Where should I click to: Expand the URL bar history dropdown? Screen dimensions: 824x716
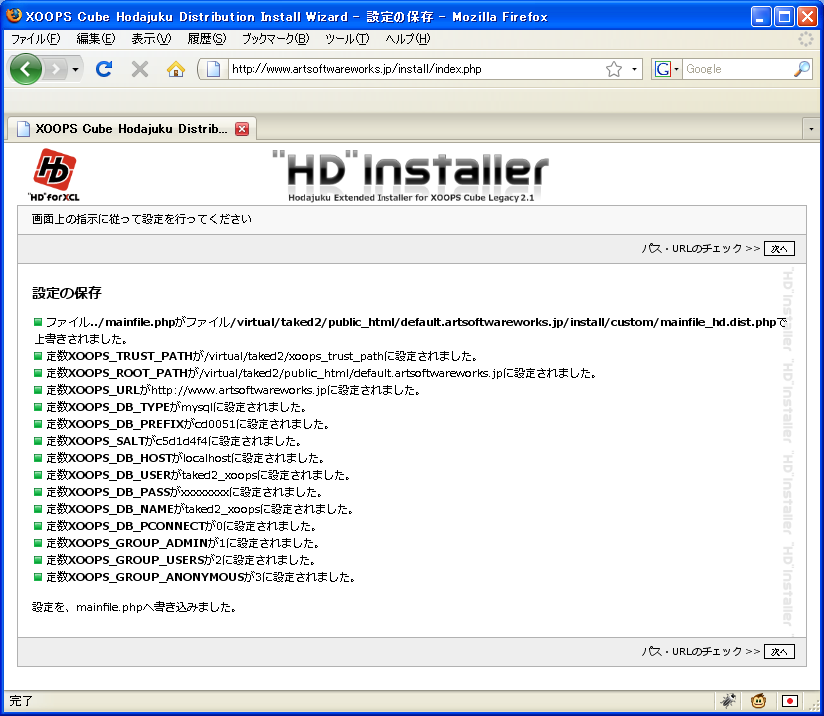[x=635, y=70]
